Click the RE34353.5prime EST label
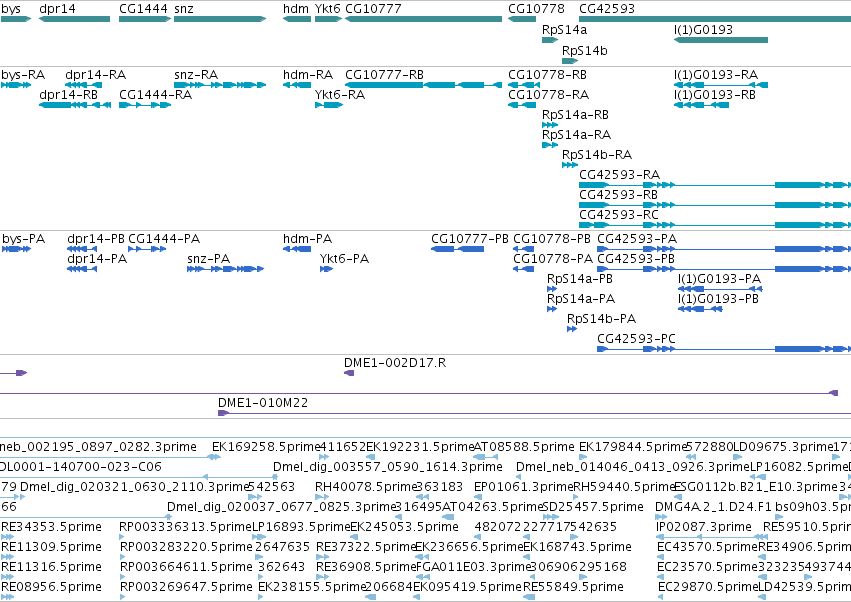The height and width of the screenshot is (602, 851). coord(51,527)
